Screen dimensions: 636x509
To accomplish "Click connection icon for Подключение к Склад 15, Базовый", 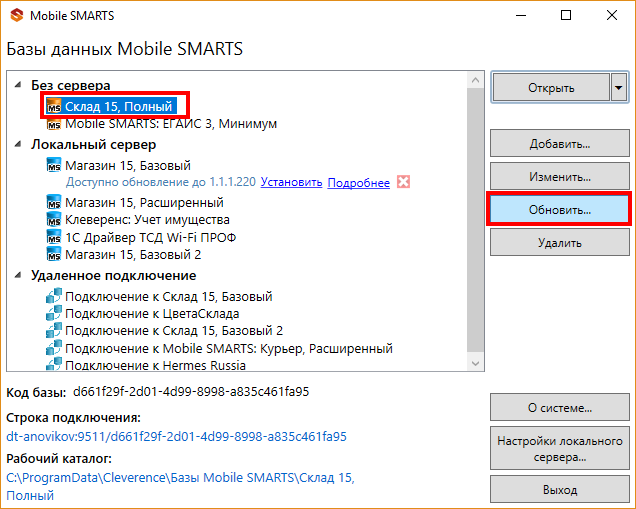I will 54,296.
